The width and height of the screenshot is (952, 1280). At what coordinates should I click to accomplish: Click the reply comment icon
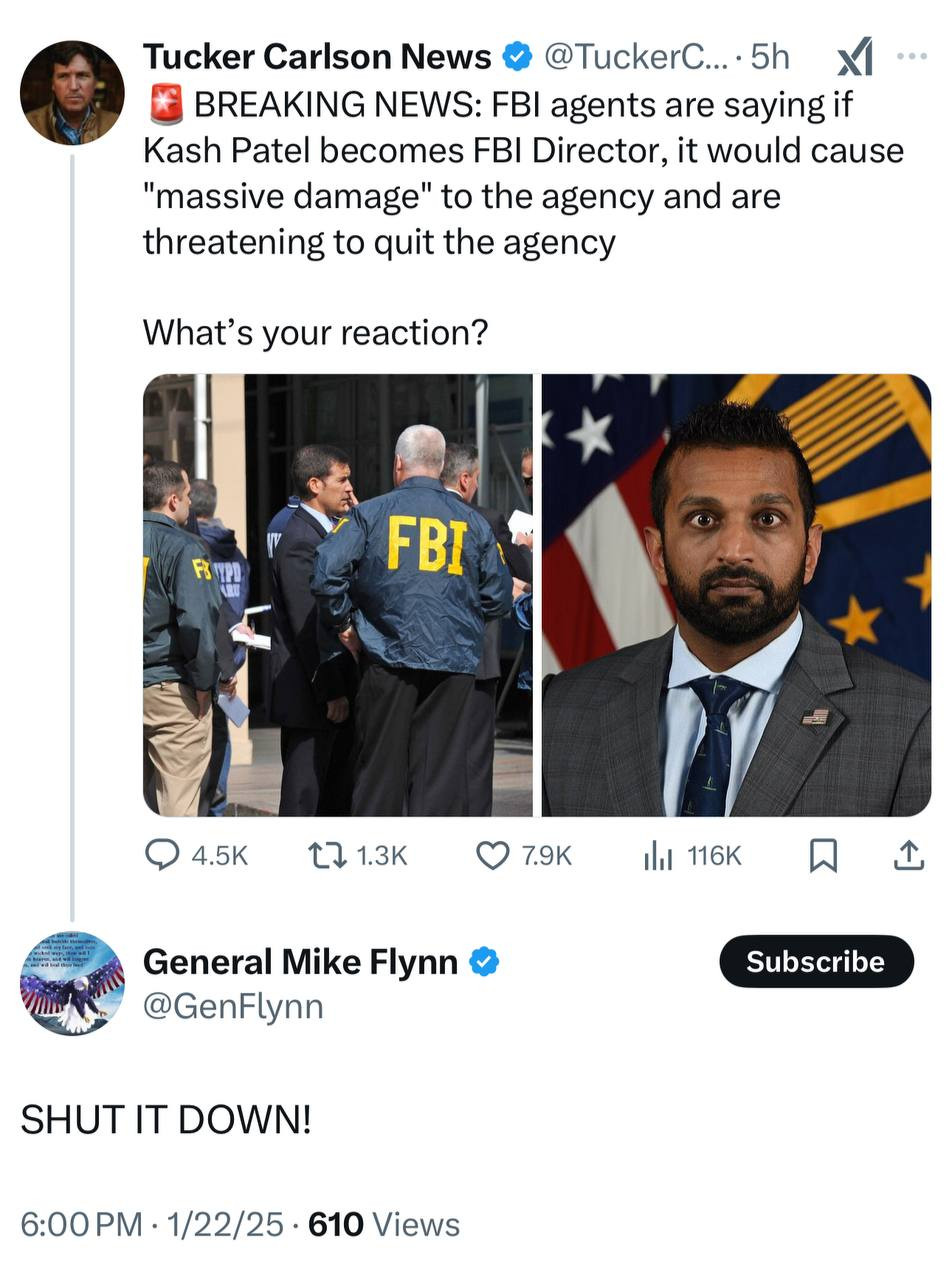(162, 855)
